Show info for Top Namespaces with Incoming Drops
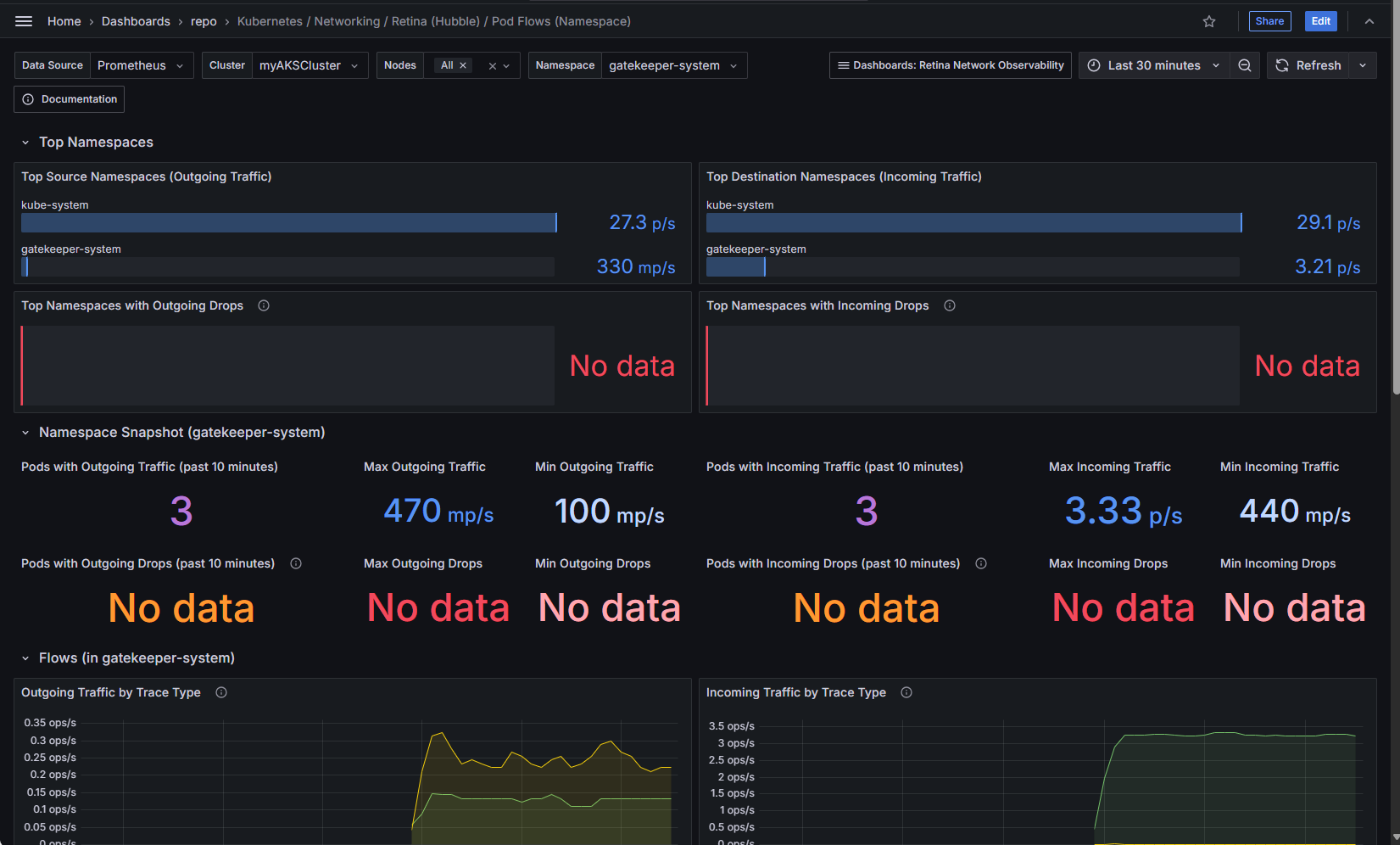1400x845 pixels. tap(950, 305)
